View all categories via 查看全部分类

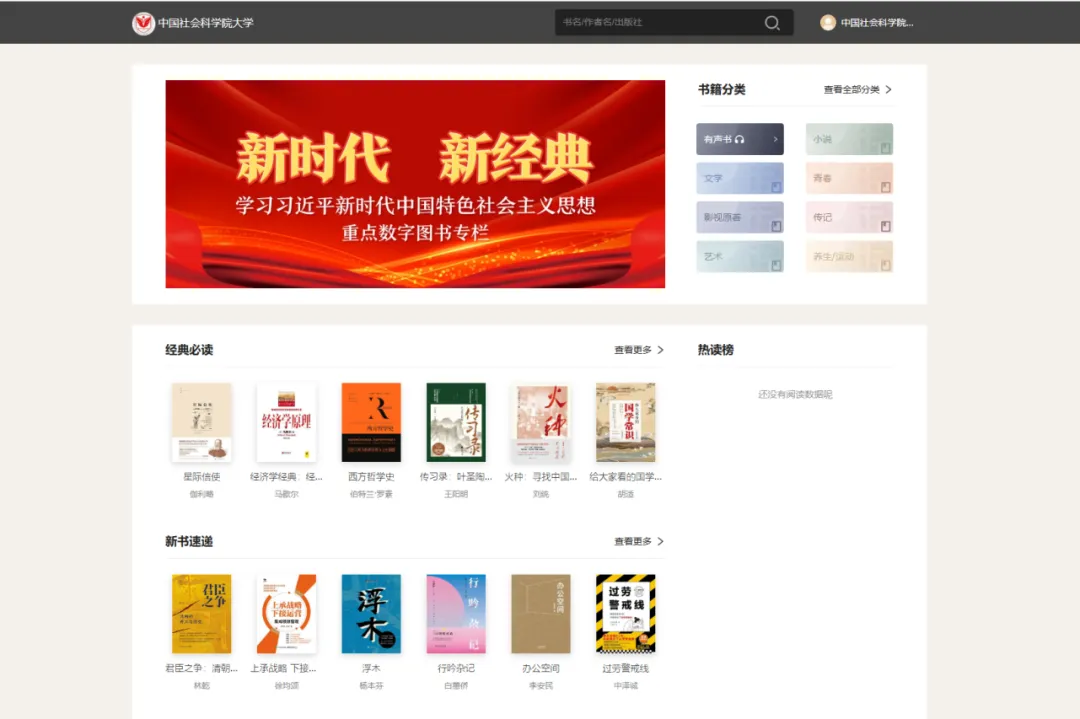[x=851, y=90]
